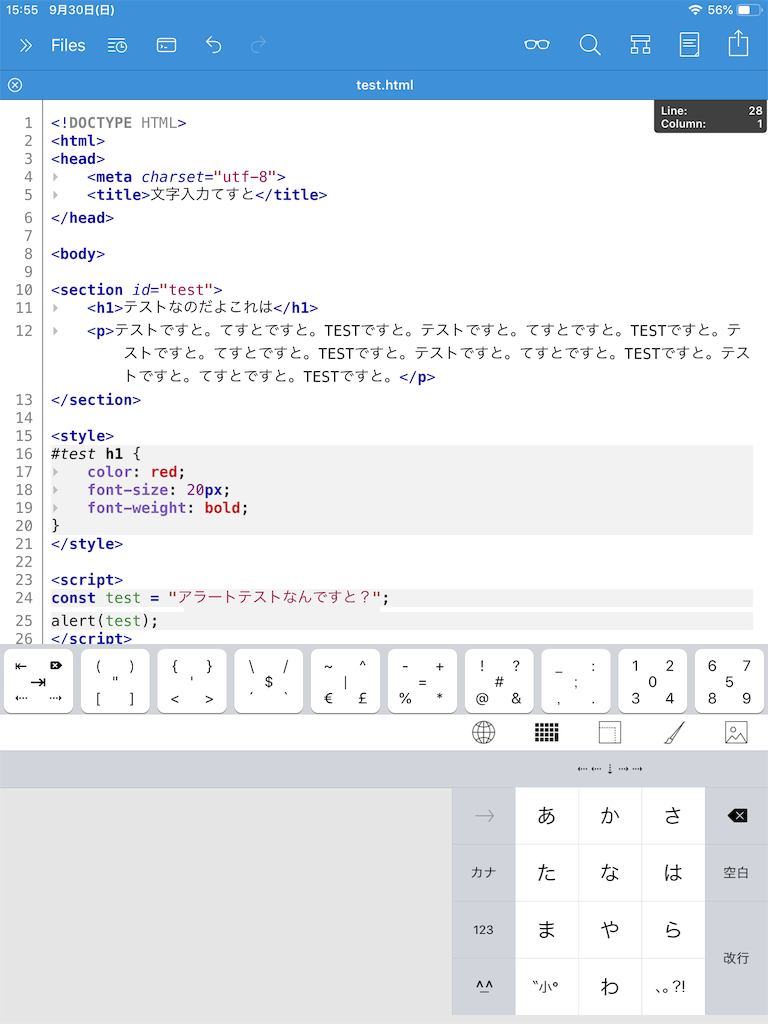Image resolution: width=768 pixels, height=1024 pixels.
Task: Open the terminal console icon
Action: [167, 45]
